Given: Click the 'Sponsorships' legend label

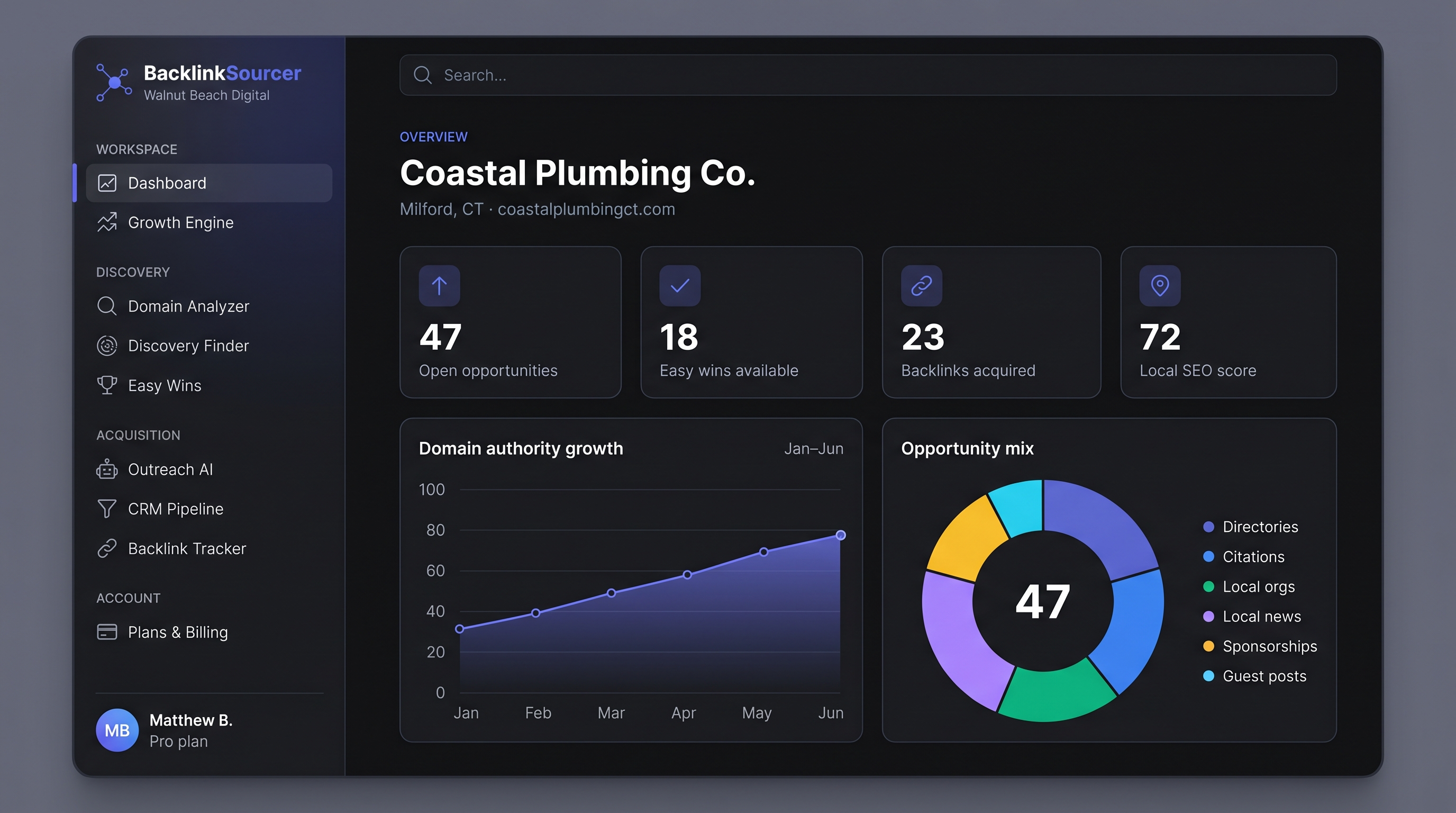Looking at the screenshot, I should click(x=1269, y=646).
